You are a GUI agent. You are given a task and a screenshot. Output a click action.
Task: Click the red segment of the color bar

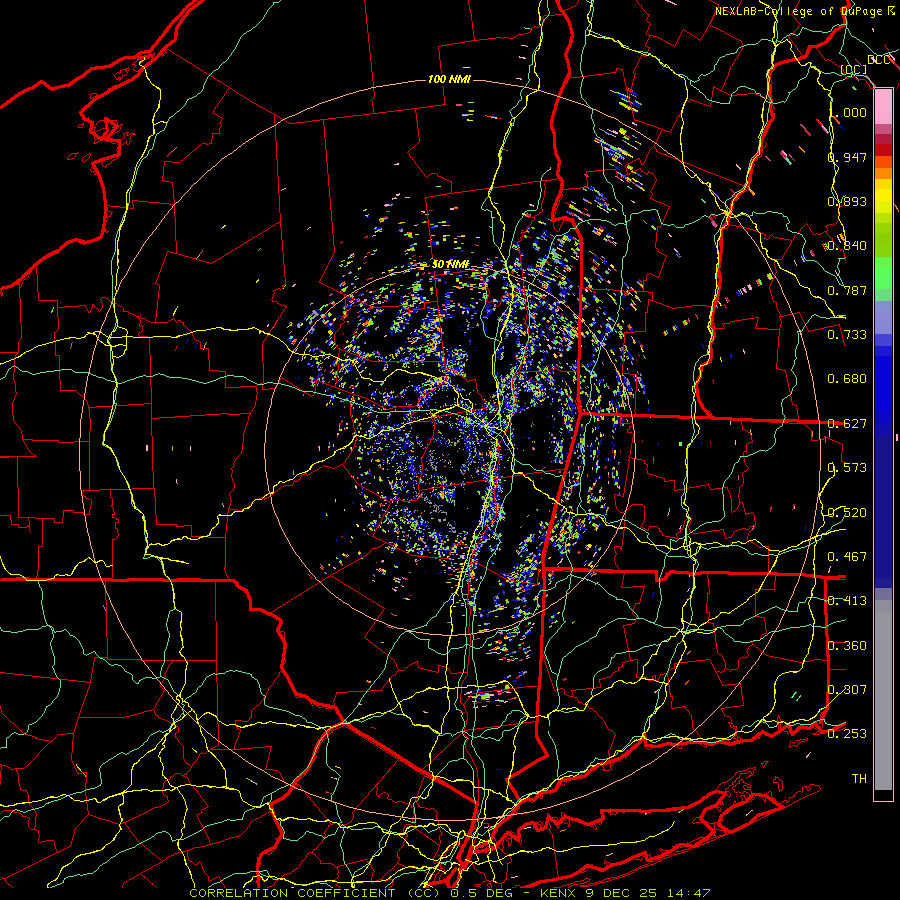[883, 149]
